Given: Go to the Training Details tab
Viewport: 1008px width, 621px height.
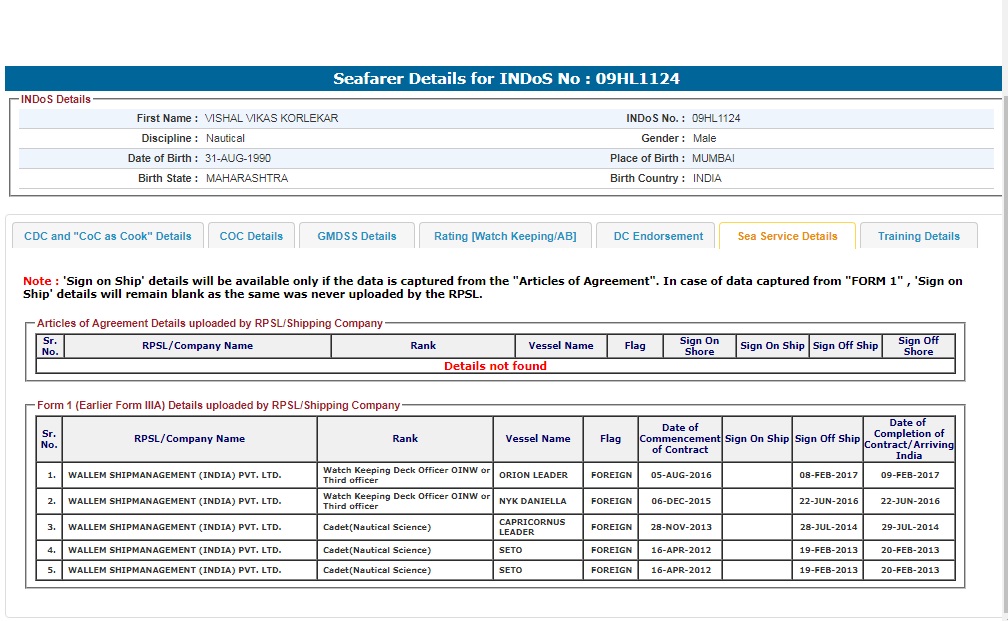Looking at the screenshot, I should (918, 236).
